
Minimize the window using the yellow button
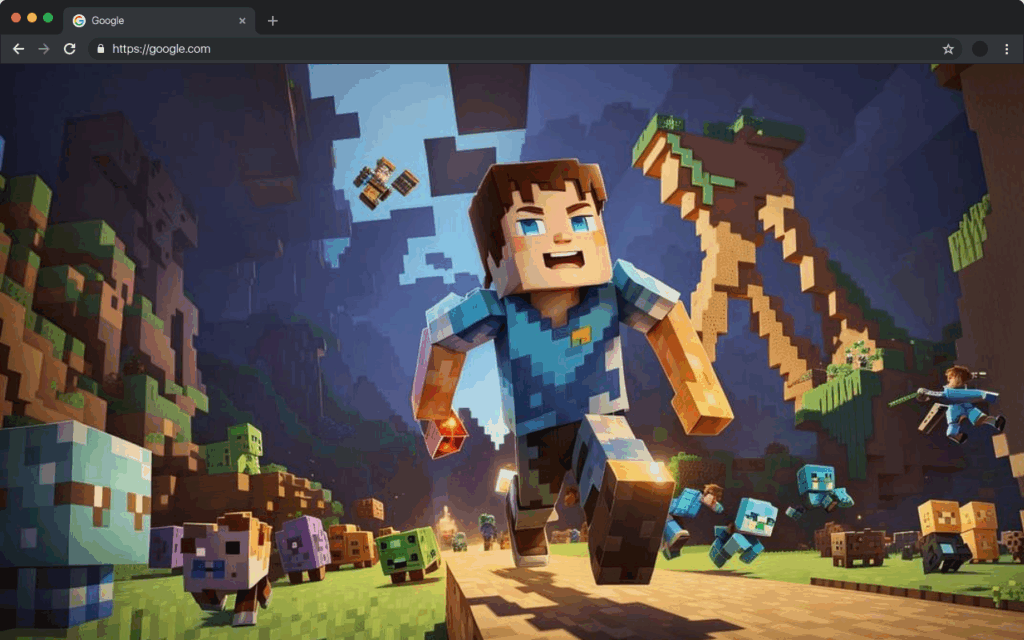32,18
